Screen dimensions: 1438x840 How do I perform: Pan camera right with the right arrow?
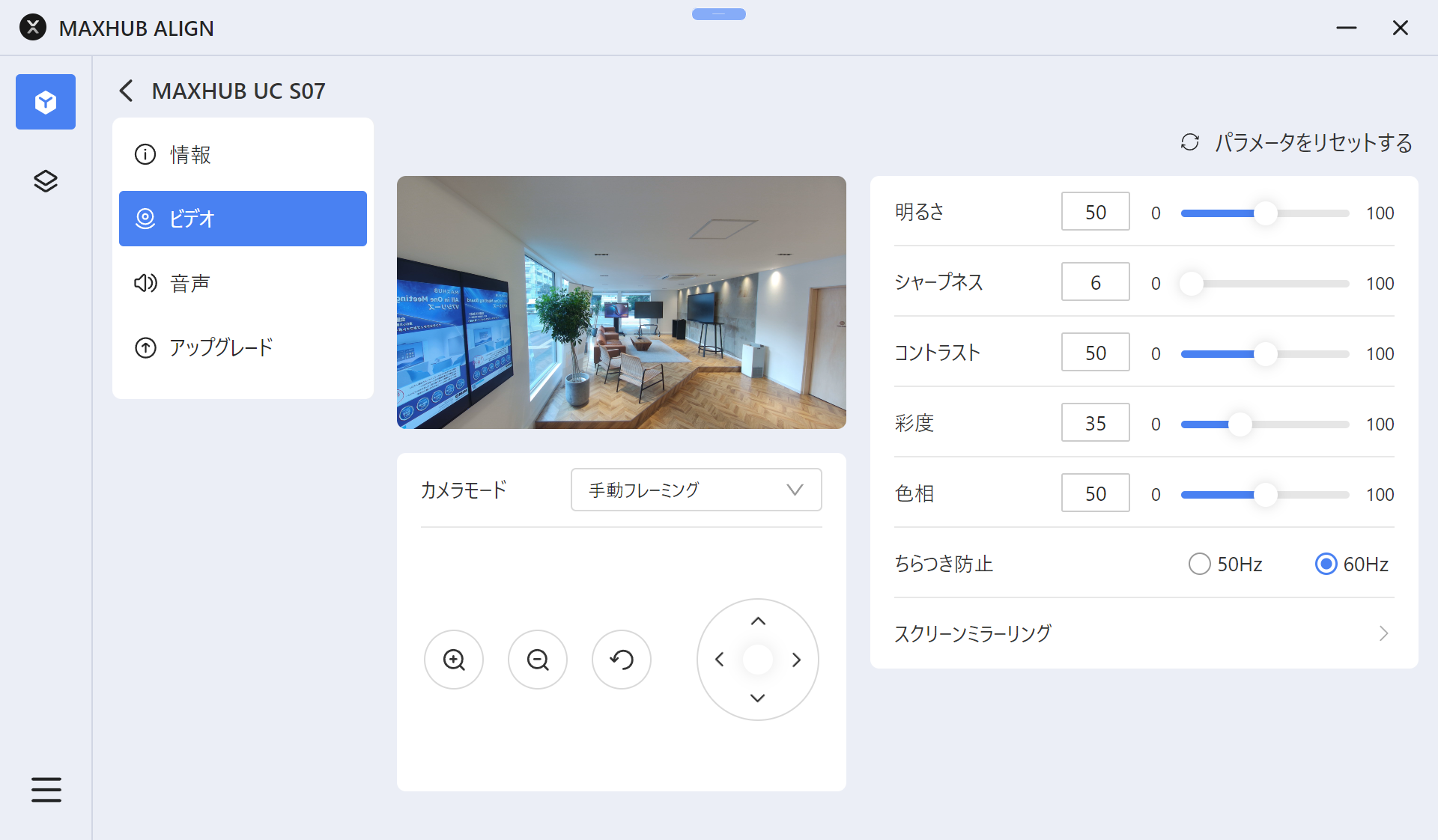796,660
